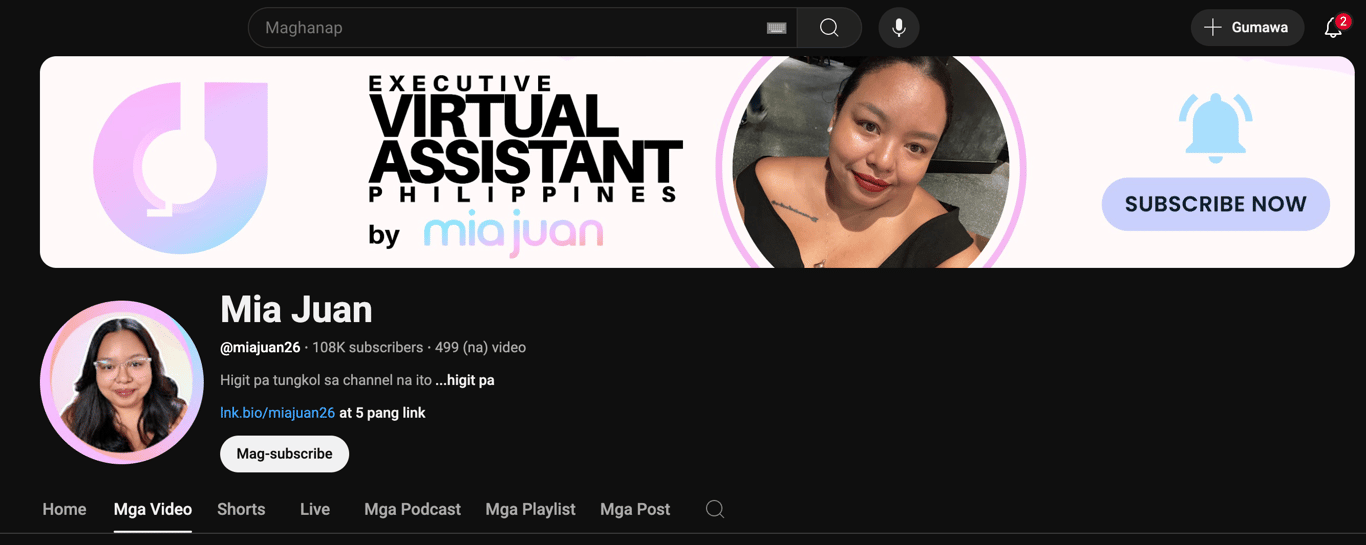The height and width of the screenshot is (545, 1366).
Task: Click the search magnifier button
Action: pyautogui.click(x=829, y=28)
